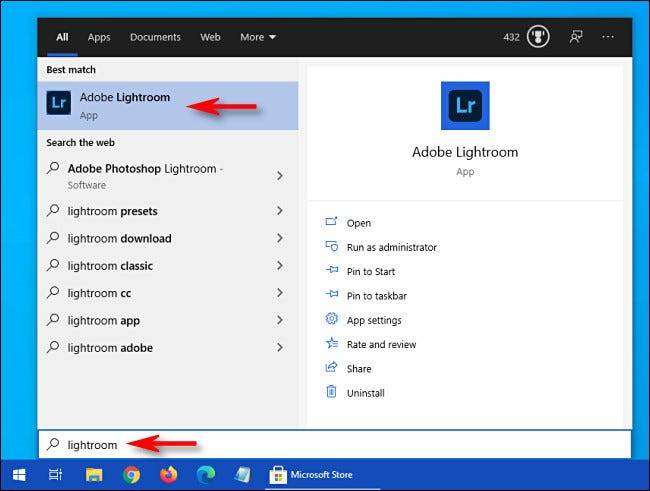Screen dimensions: 650x491
Task: Open Firefox from the taskbar
Action: (168, 474)
